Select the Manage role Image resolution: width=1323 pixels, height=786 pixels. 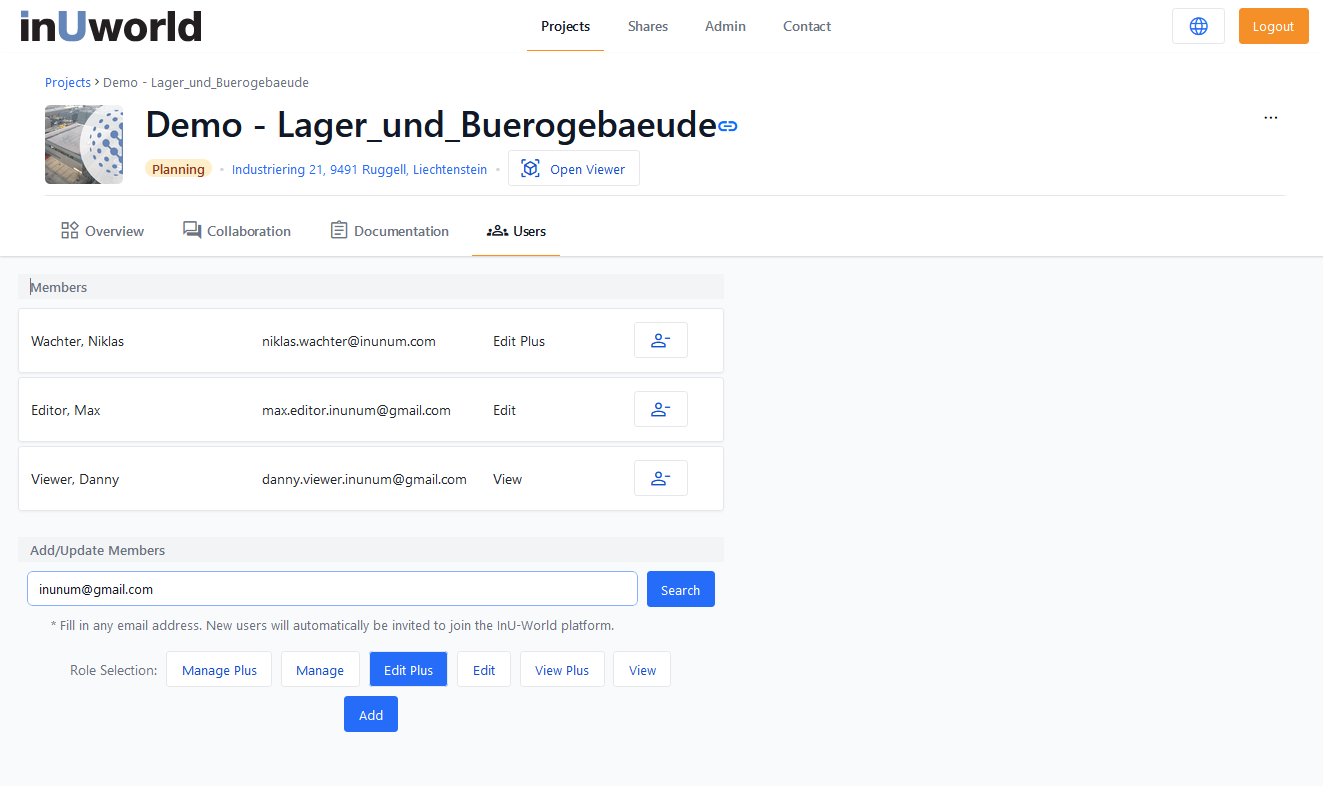320,670
